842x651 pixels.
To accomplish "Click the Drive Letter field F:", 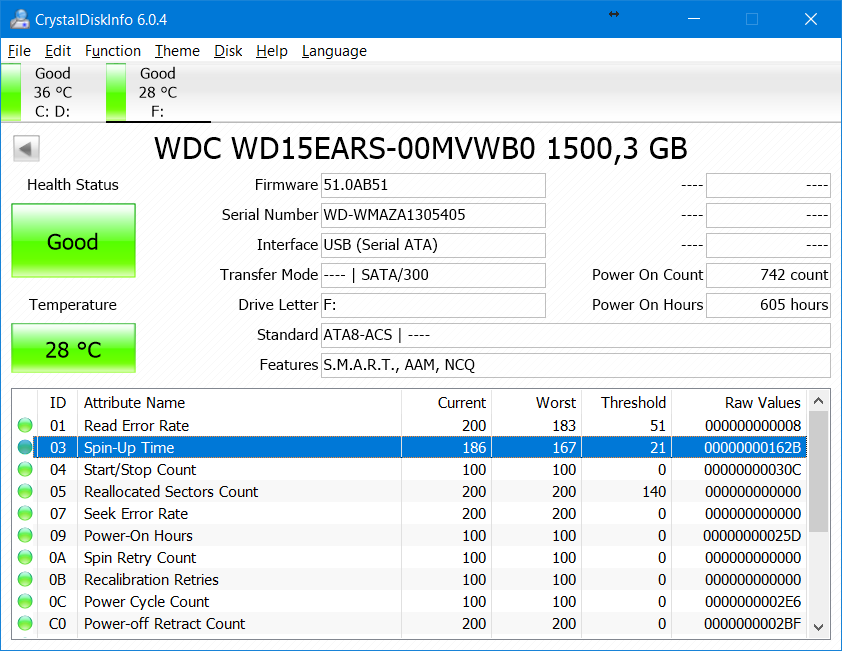I will point(433,306).
